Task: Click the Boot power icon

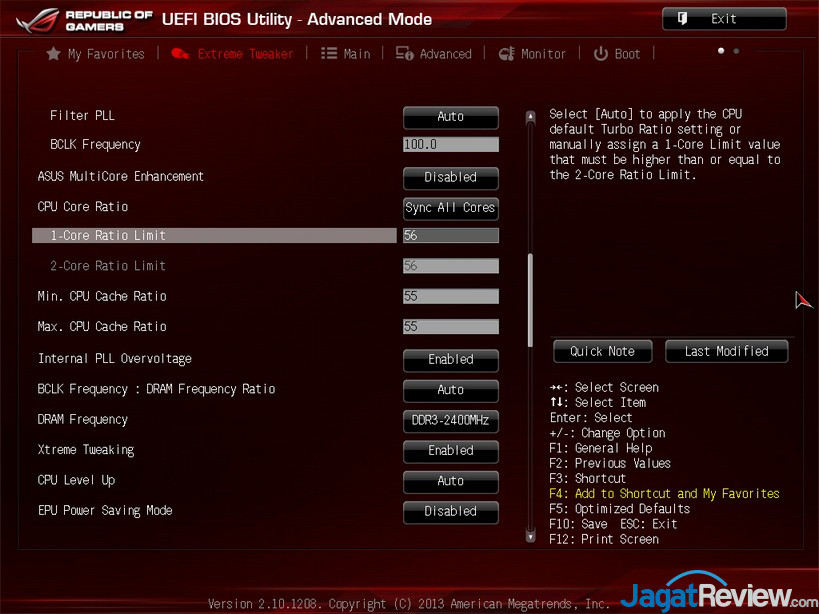Action: (601, 53)
